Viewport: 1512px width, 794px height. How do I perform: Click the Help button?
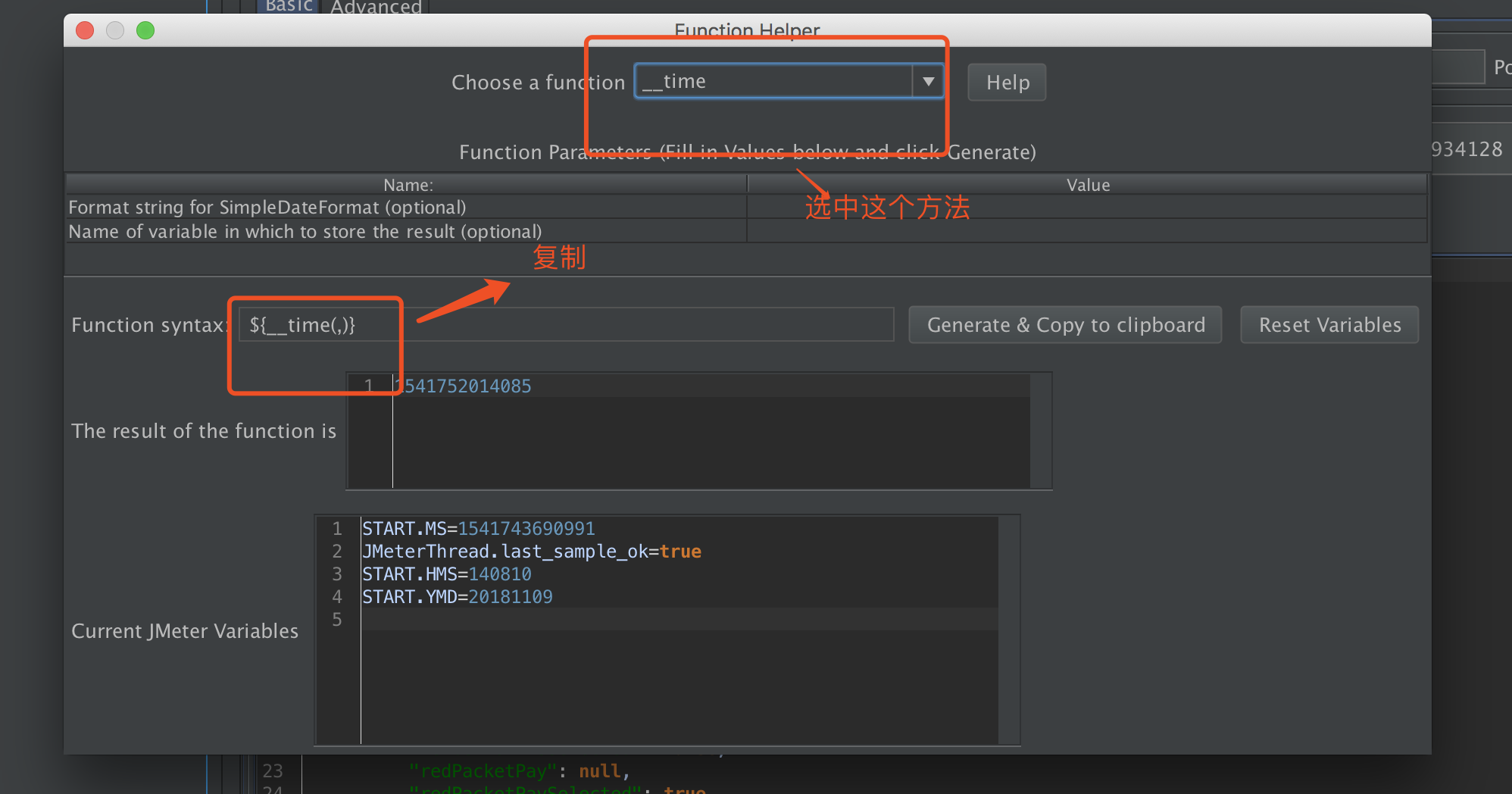(x=1007, y=83)
